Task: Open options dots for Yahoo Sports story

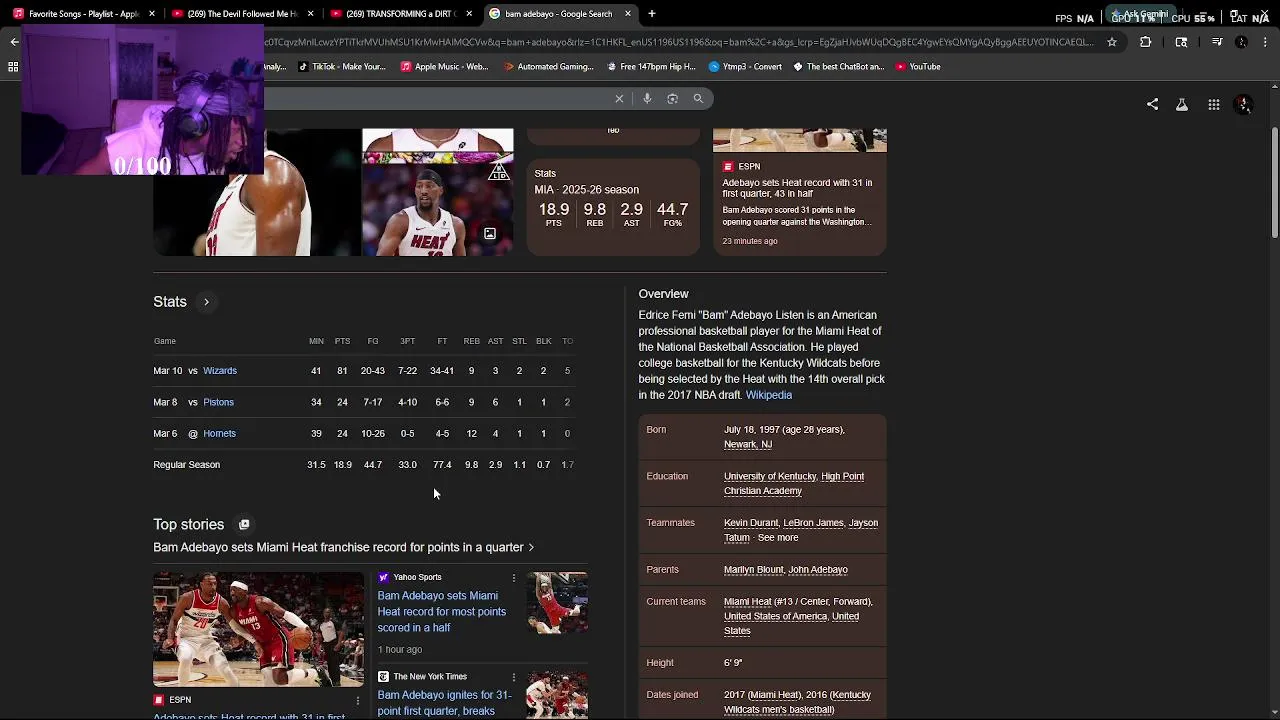Action: click(x=513, y=577)
